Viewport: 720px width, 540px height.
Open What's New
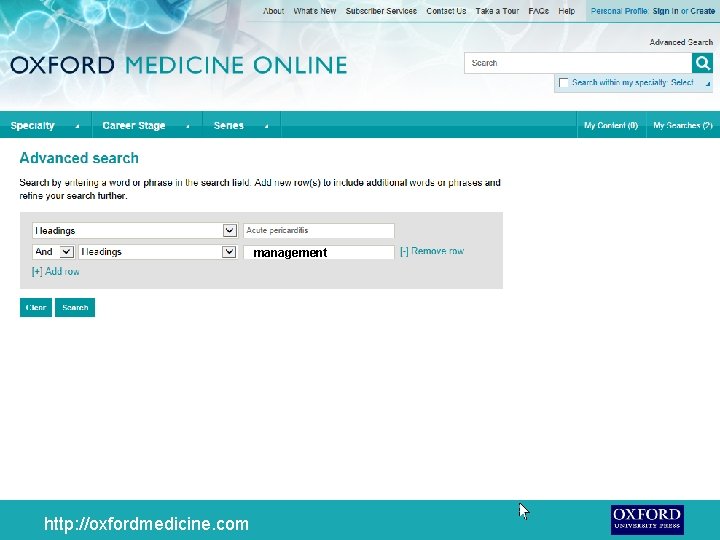coord(315,11)
